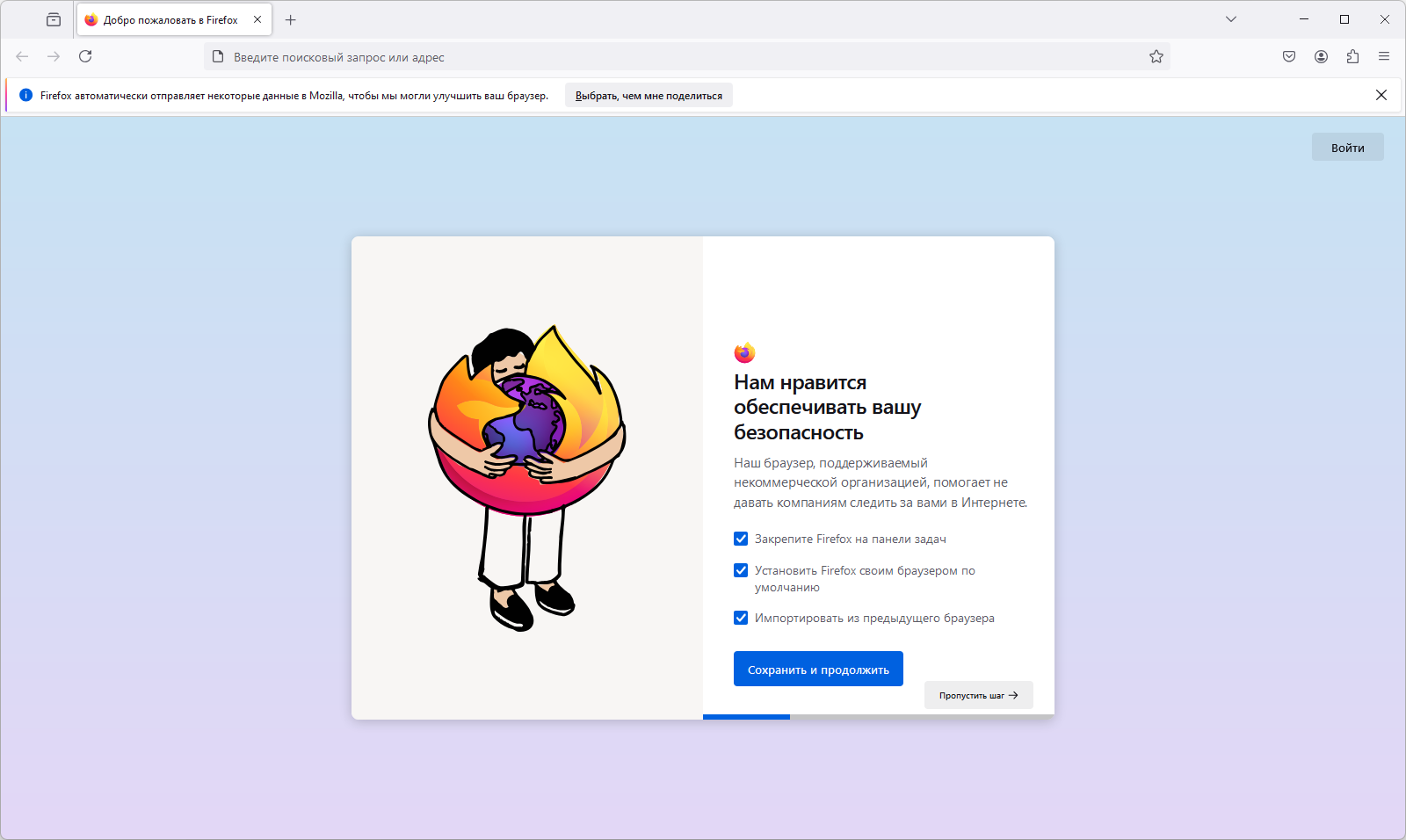Uncheck 'Закрепите Firefox на панели задач'
Viewport: 1406px width, 840px height.
tap(741, 539)
